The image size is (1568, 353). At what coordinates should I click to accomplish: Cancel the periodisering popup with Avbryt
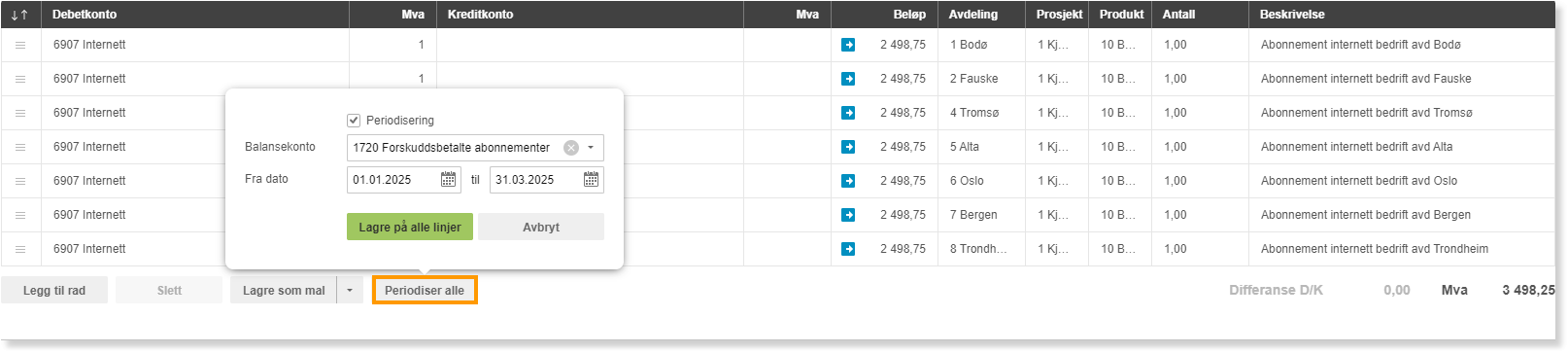541,227
